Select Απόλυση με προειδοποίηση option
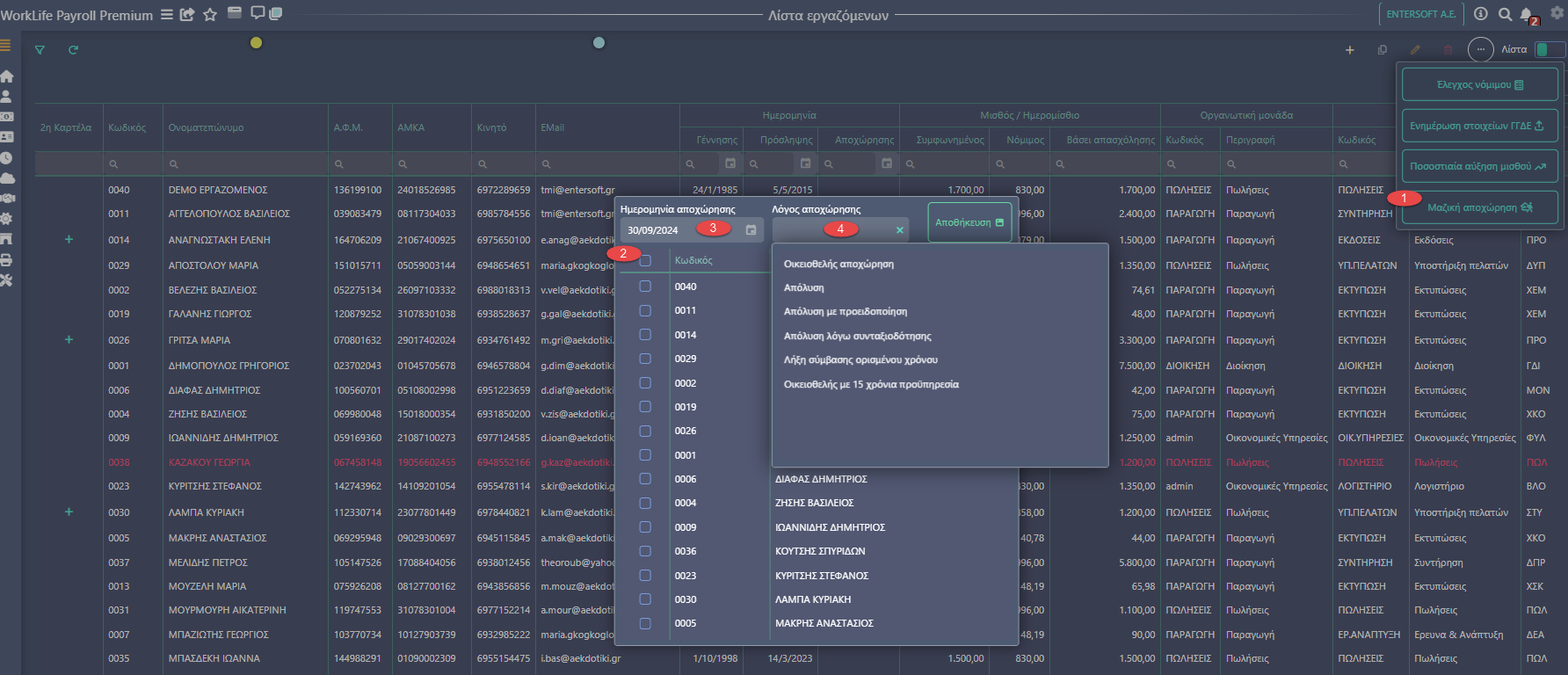The image size is (1568, 675). click(x=846, y=312)
